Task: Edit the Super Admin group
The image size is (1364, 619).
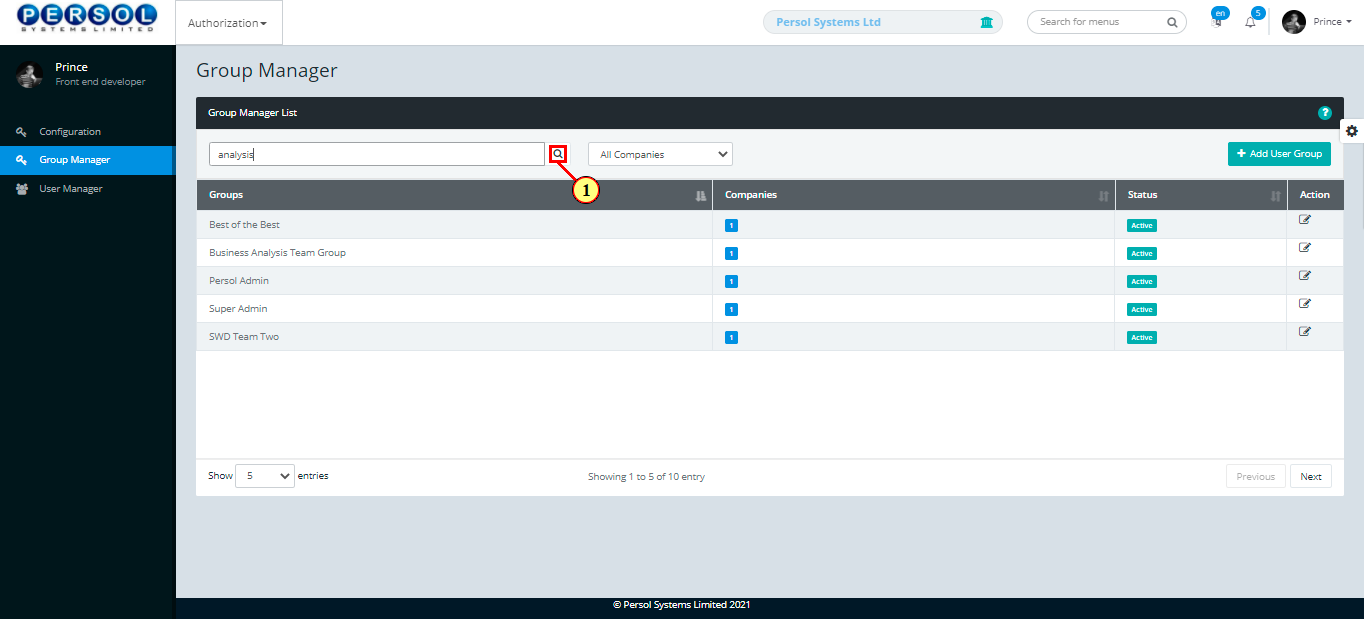Action: [1305, 303]
